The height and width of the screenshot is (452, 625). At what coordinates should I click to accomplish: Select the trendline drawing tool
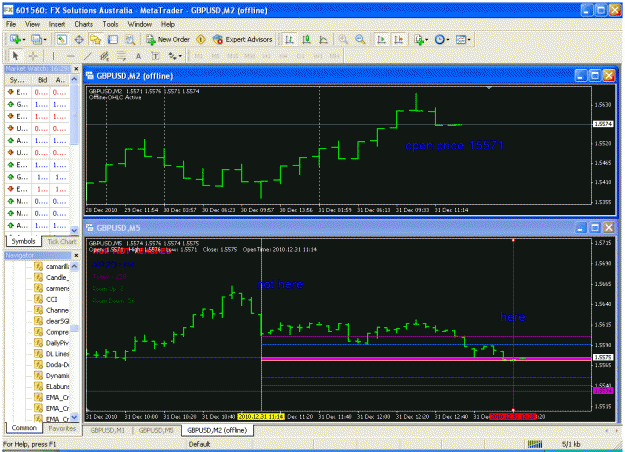[88, 56]
